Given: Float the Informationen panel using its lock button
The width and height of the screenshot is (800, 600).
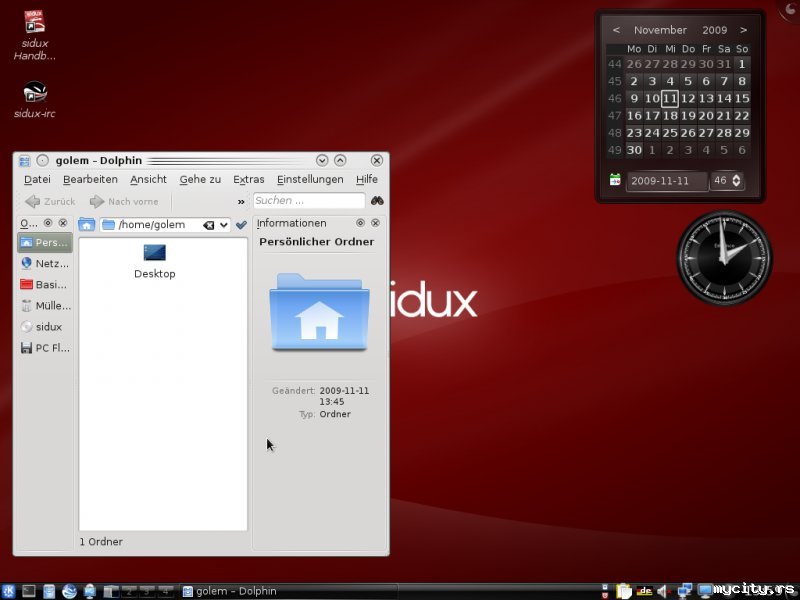Looking at the screenshot, I should coord(360,223).
